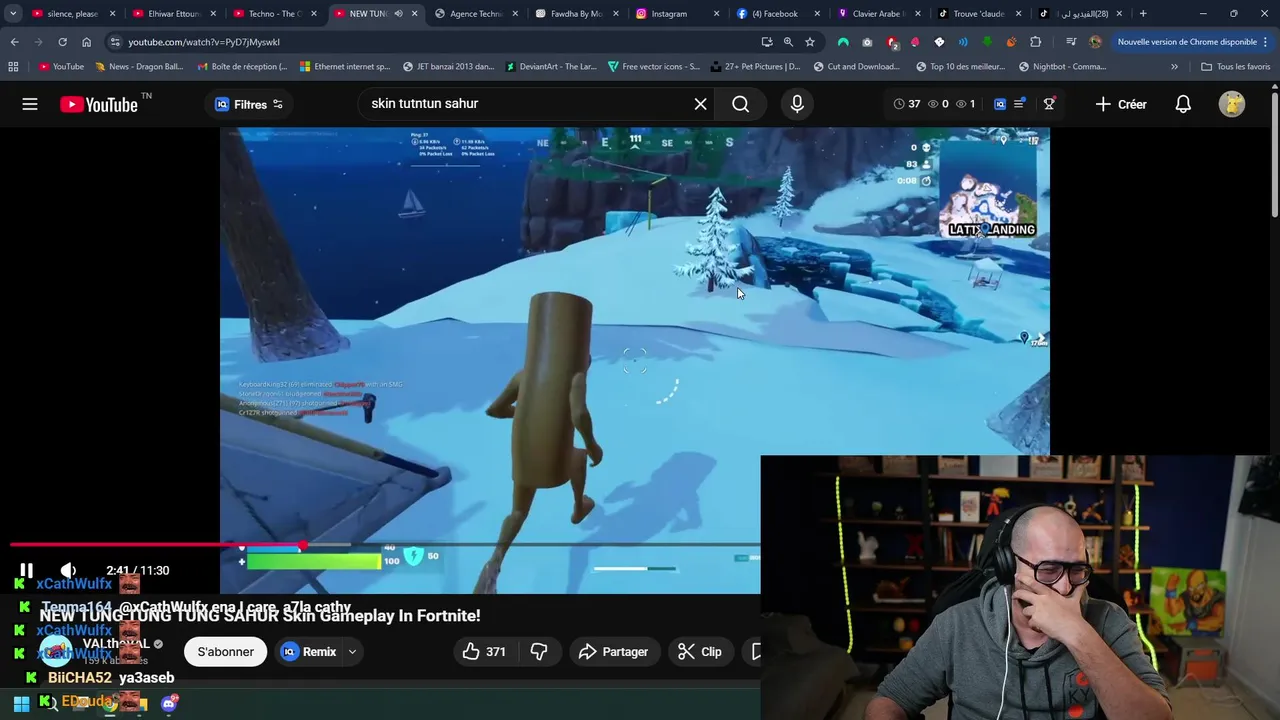Bookmark this page with the star
Viewport: 1280px width, 720px height.
click(x=810, y=42)
